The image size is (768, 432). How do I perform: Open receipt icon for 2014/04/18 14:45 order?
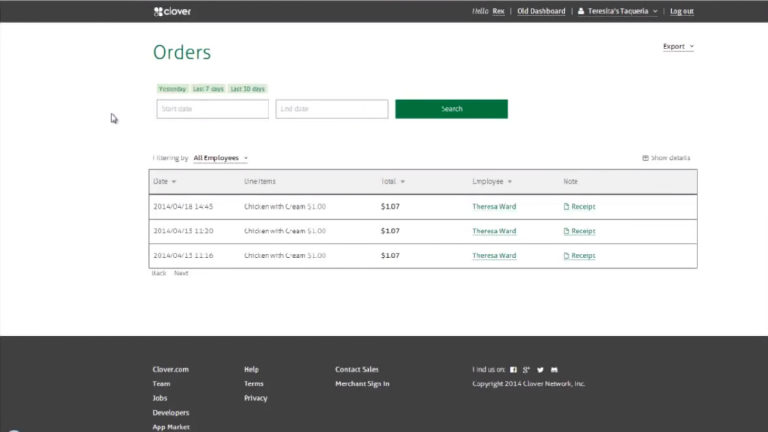click(566, 207)
